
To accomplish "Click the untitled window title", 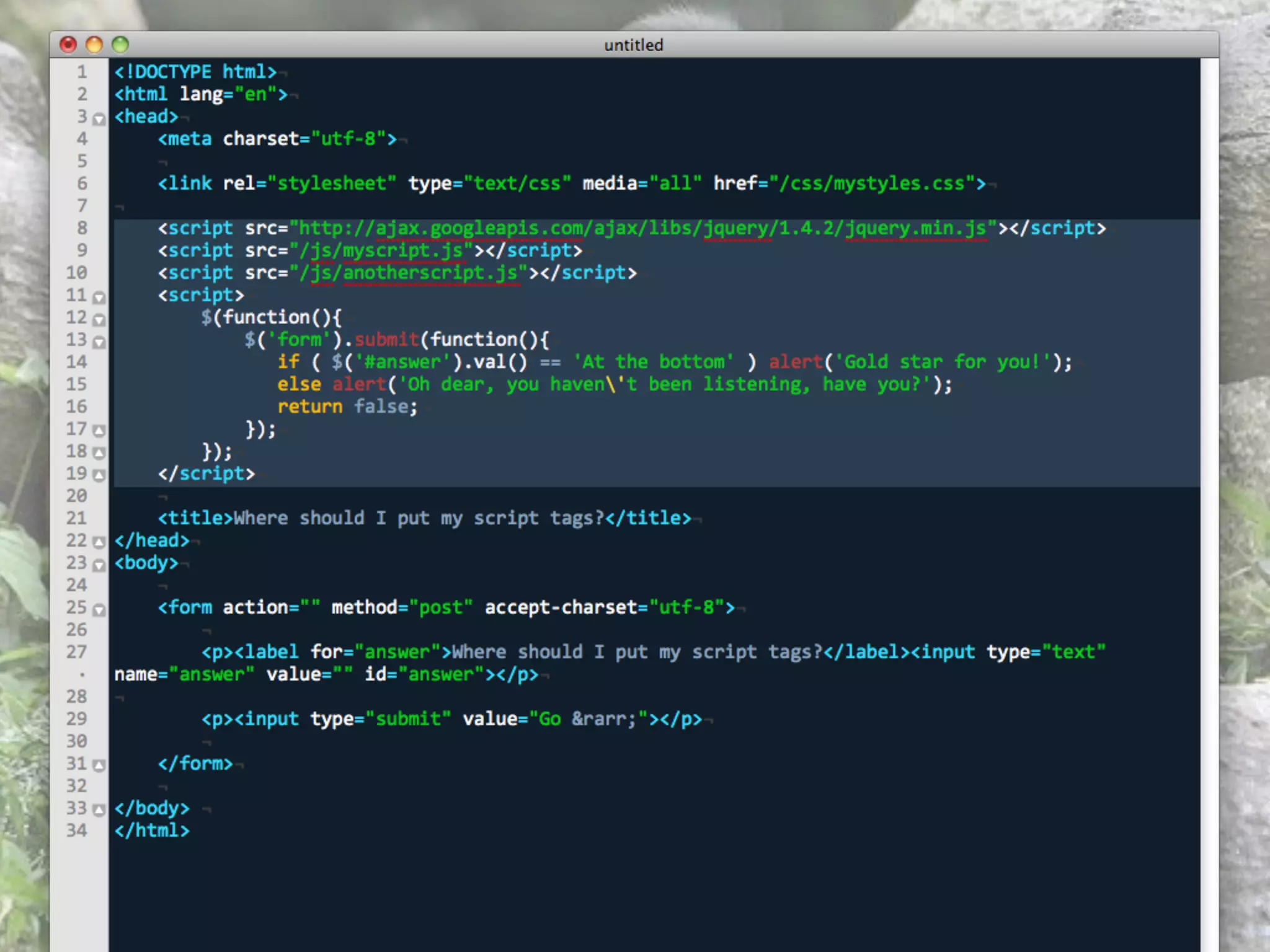I will (x=634, y=45).
